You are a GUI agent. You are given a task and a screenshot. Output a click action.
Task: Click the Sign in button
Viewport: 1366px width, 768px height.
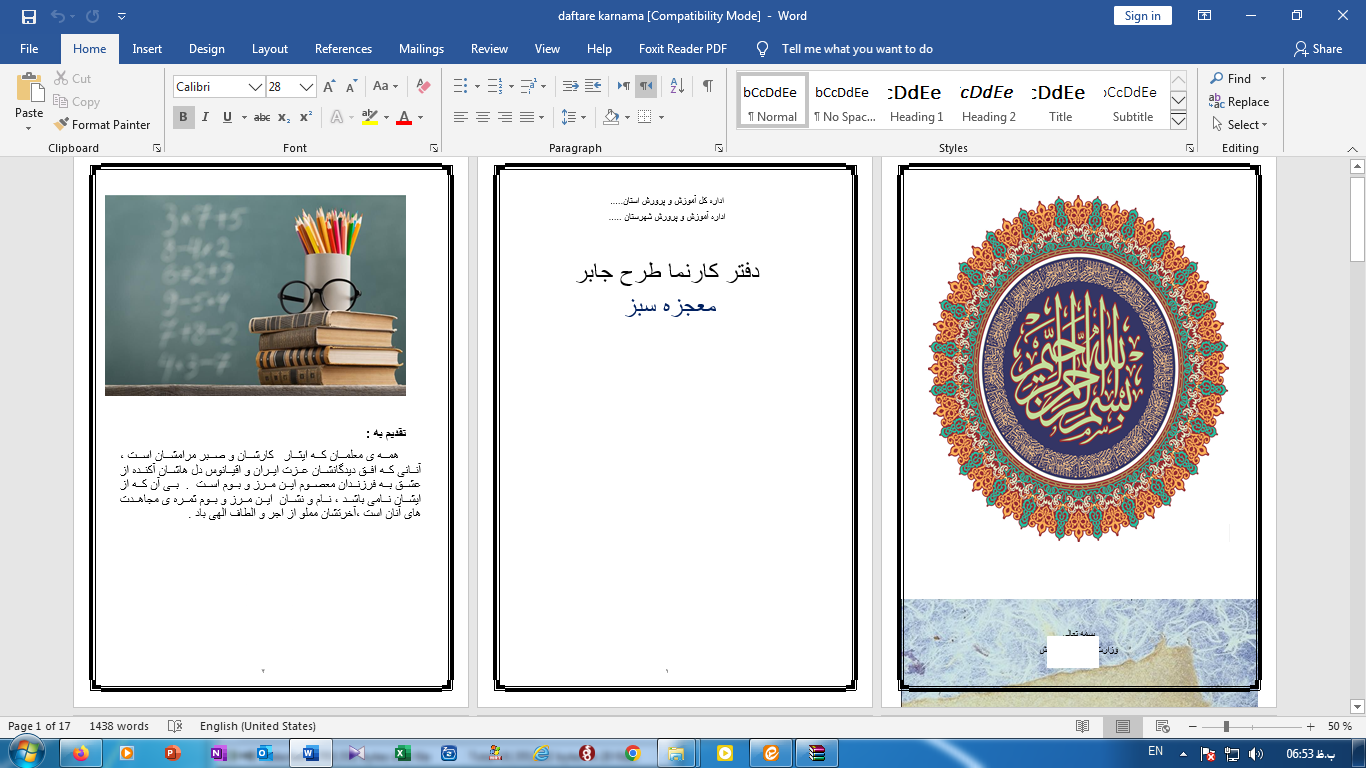(1142, 16)
